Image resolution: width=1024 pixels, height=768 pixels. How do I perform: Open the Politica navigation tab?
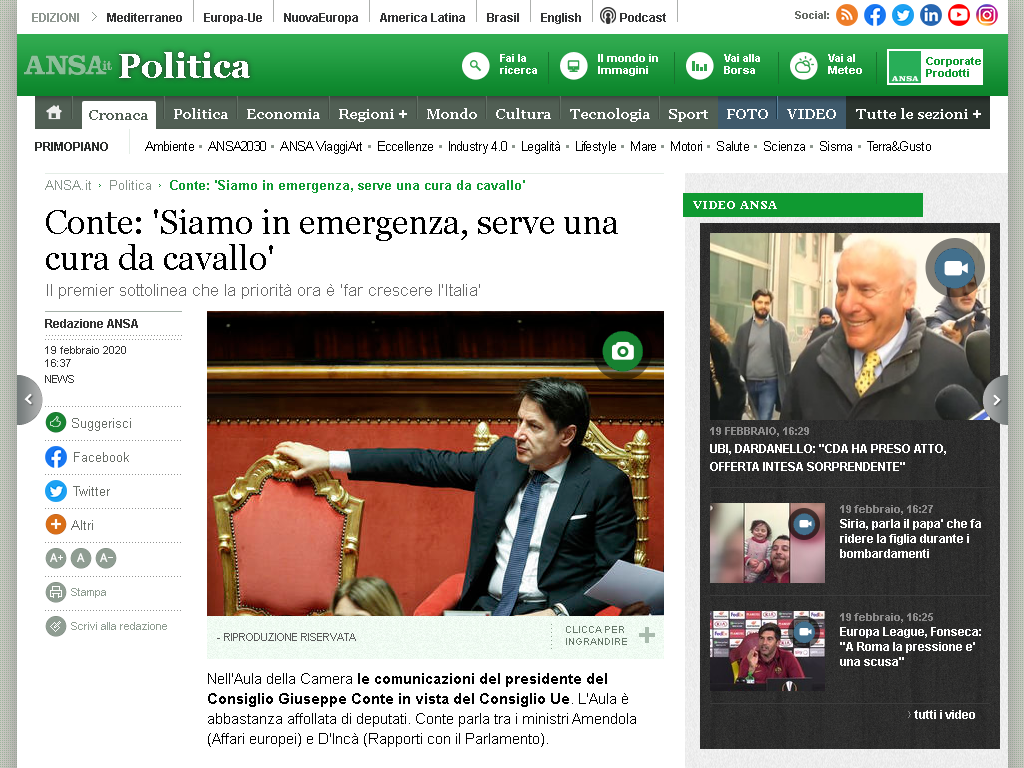tap(200, 114)
